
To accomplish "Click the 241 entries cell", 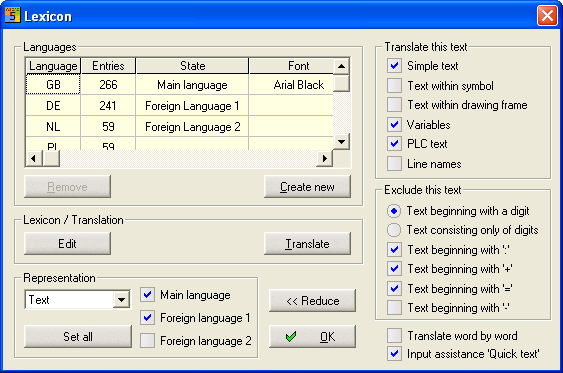I will point(108,106).
